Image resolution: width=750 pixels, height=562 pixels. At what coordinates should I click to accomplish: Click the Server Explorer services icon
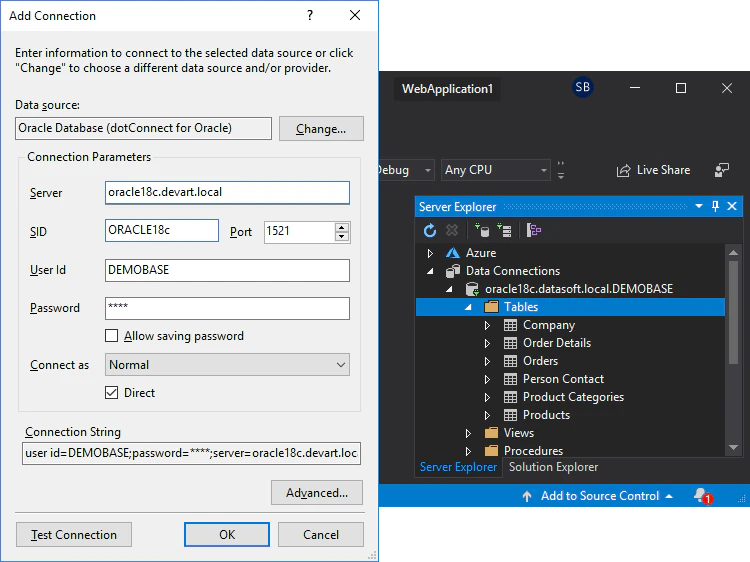[x=534, y=231]
